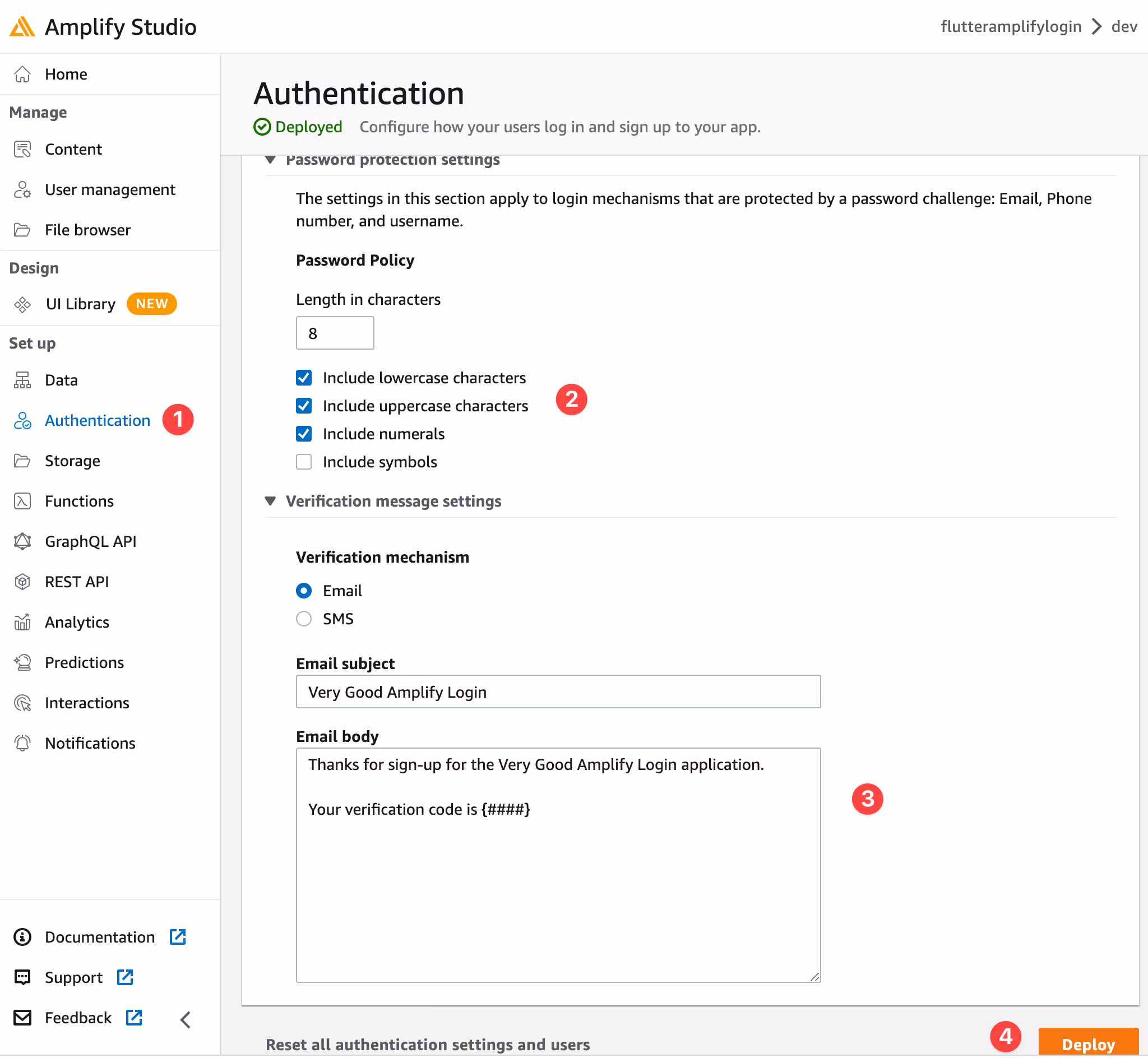The image size is (1148, 1058).
Task: Collapse Verification message settings section
Action: tap(270, 502)
